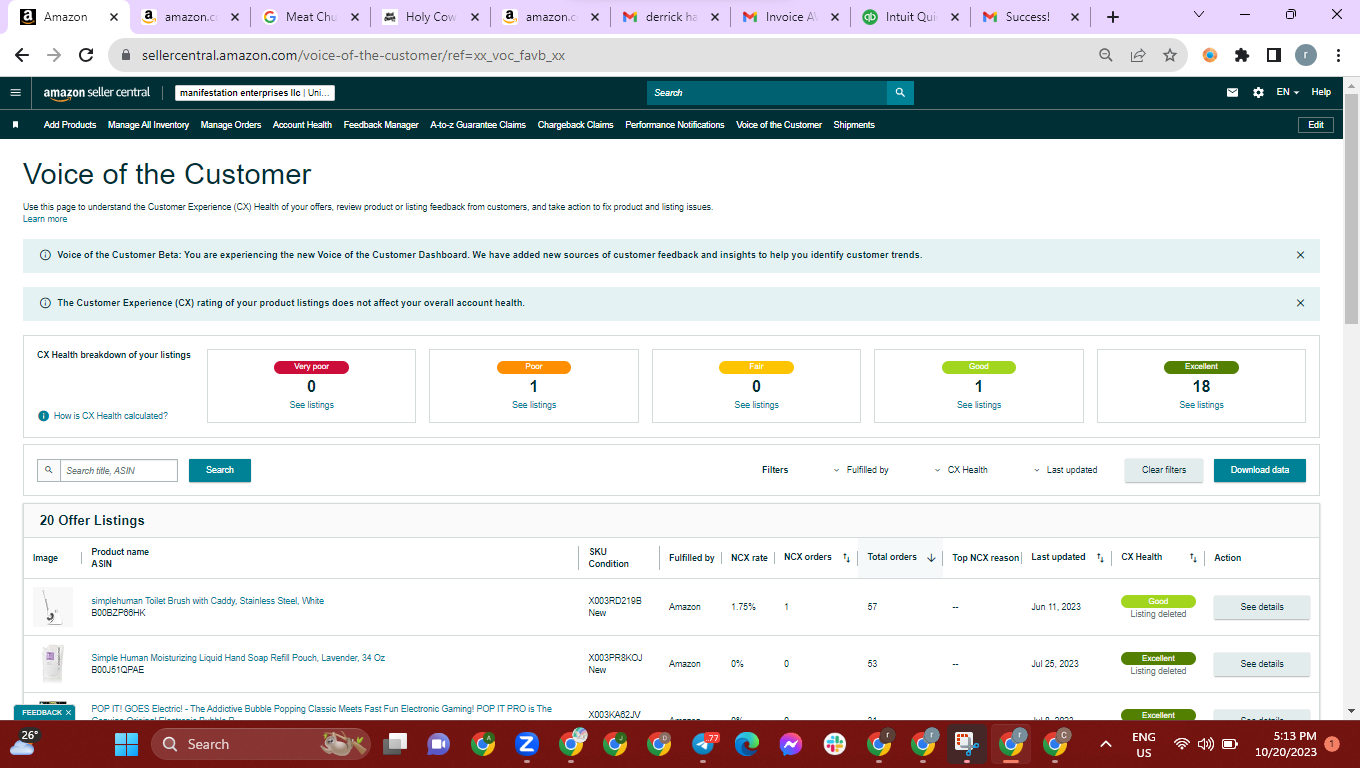Click Edit button in the nav bar

(x=1316, y=125)
